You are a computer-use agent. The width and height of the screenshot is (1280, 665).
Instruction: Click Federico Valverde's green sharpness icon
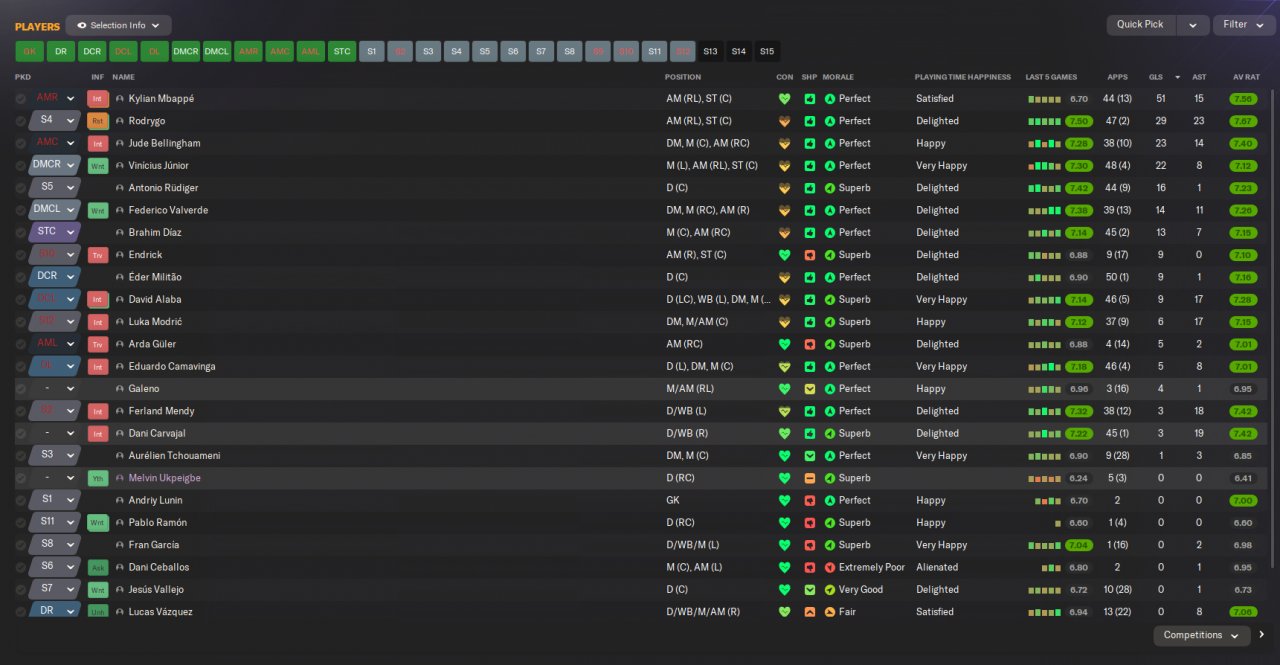tap(810, 210)
